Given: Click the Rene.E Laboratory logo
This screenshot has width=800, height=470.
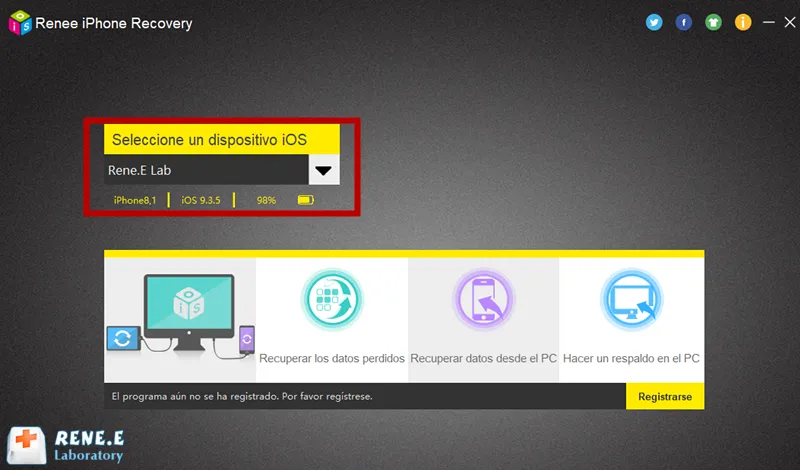Looking at the screenshot, I should point(66,444).
